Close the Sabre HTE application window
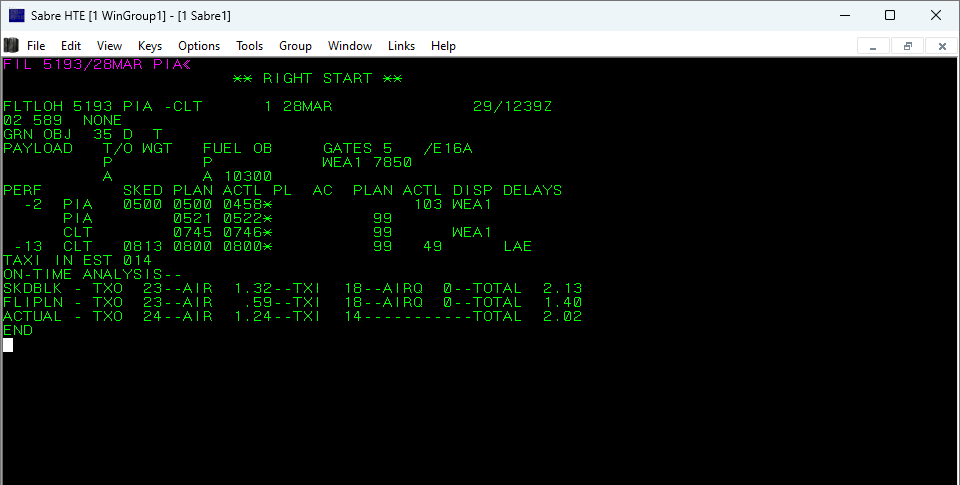The height and width of the screenshot is (485, 960). click(936, 15)
